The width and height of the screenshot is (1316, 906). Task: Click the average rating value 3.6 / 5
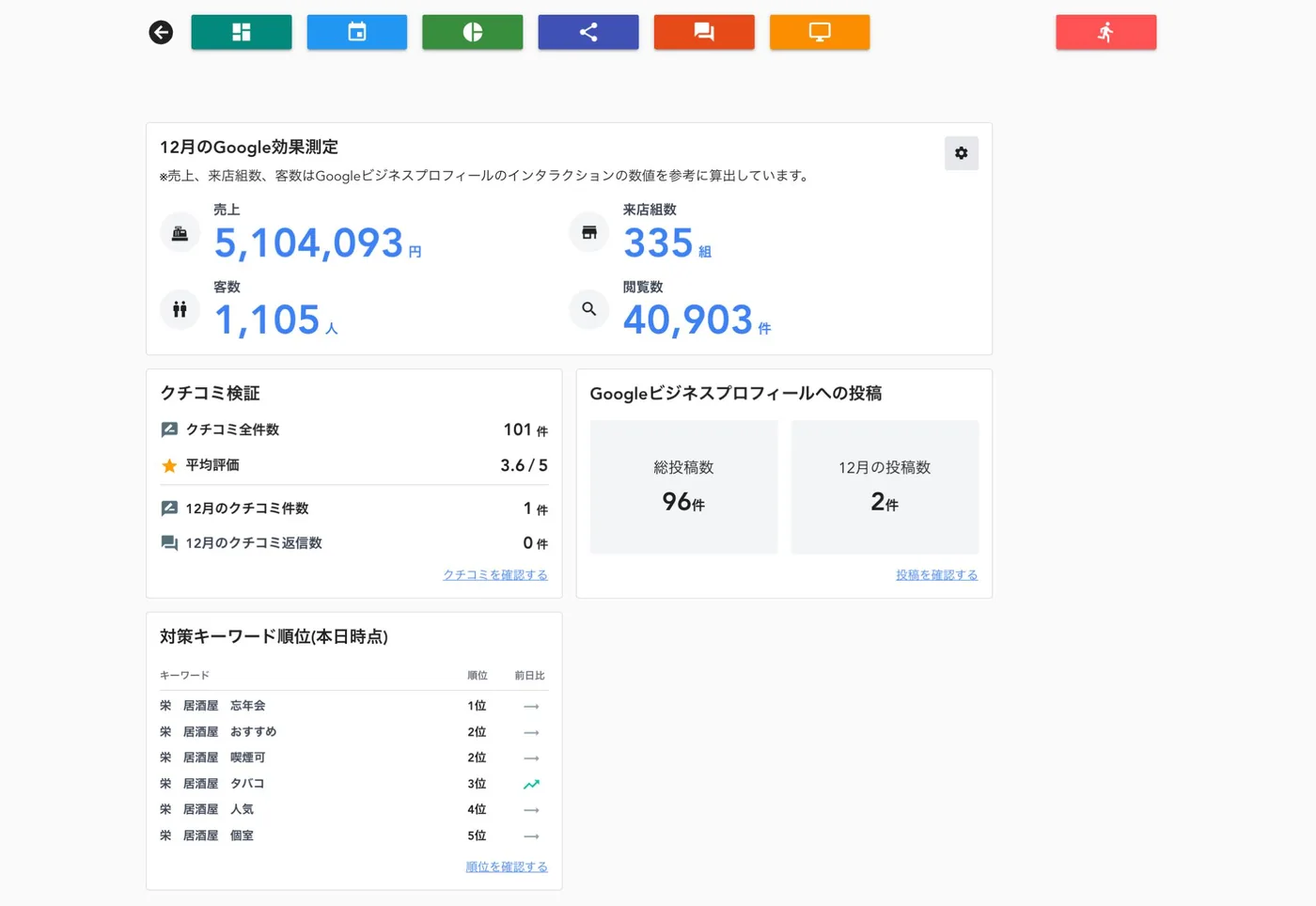coord(524,465)
